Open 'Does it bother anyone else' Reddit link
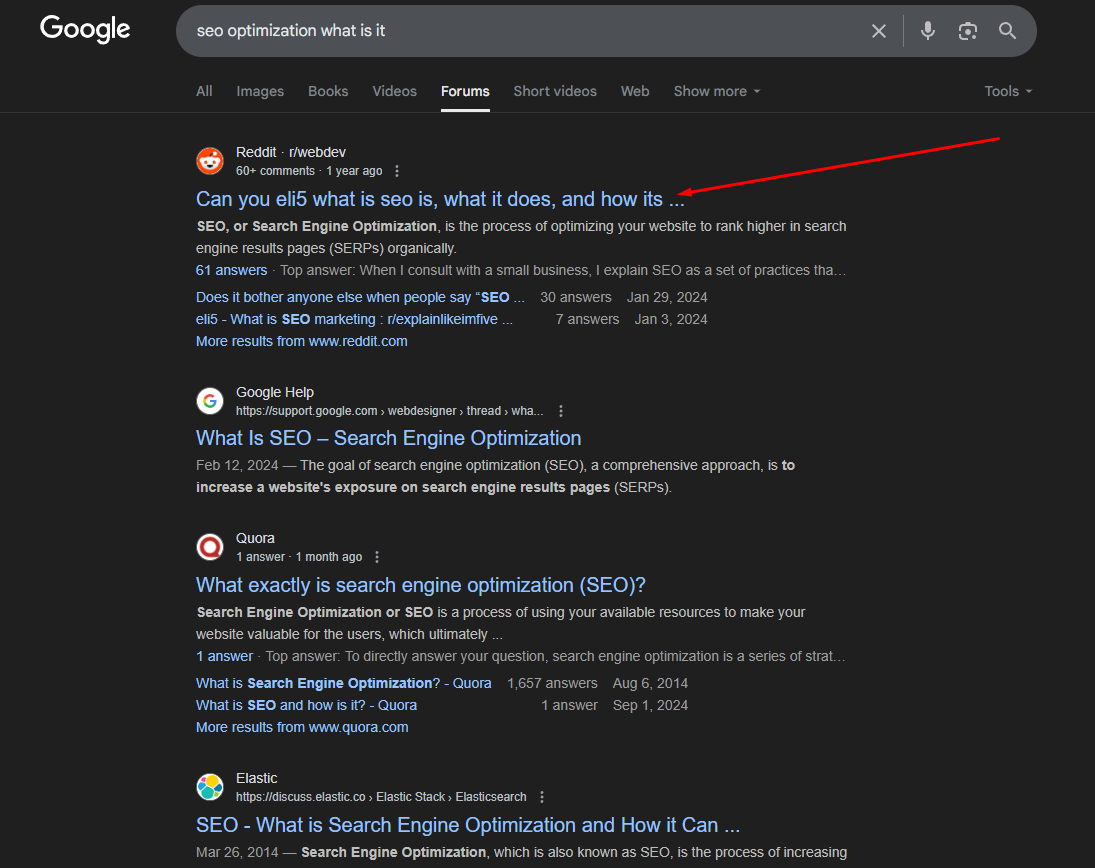 coord(360,297)
